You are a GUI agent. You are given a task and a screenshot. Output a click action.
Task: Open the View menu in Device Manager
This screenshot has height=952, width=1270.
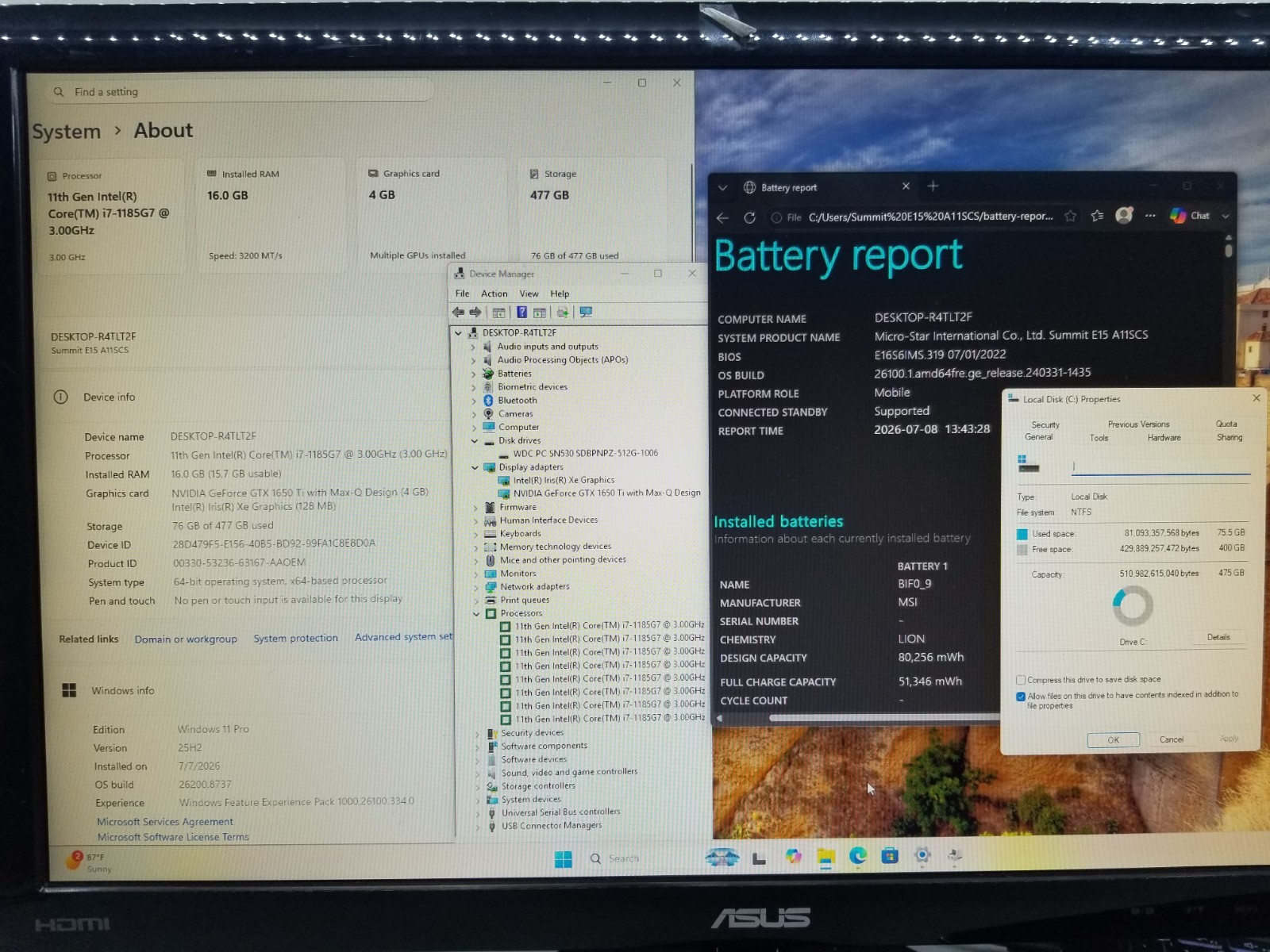529,294
